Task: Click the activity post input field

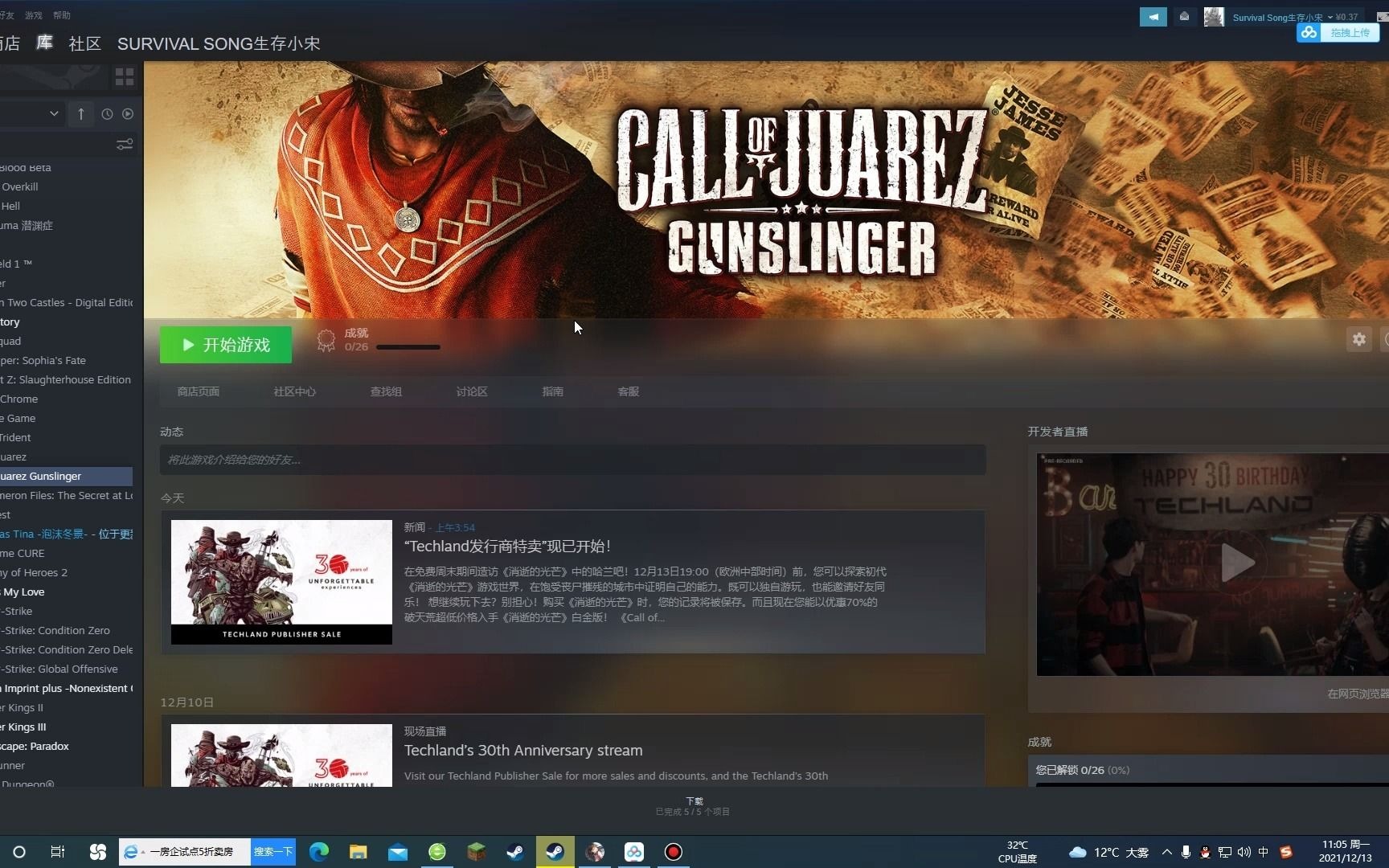Action: click(573, 460)
